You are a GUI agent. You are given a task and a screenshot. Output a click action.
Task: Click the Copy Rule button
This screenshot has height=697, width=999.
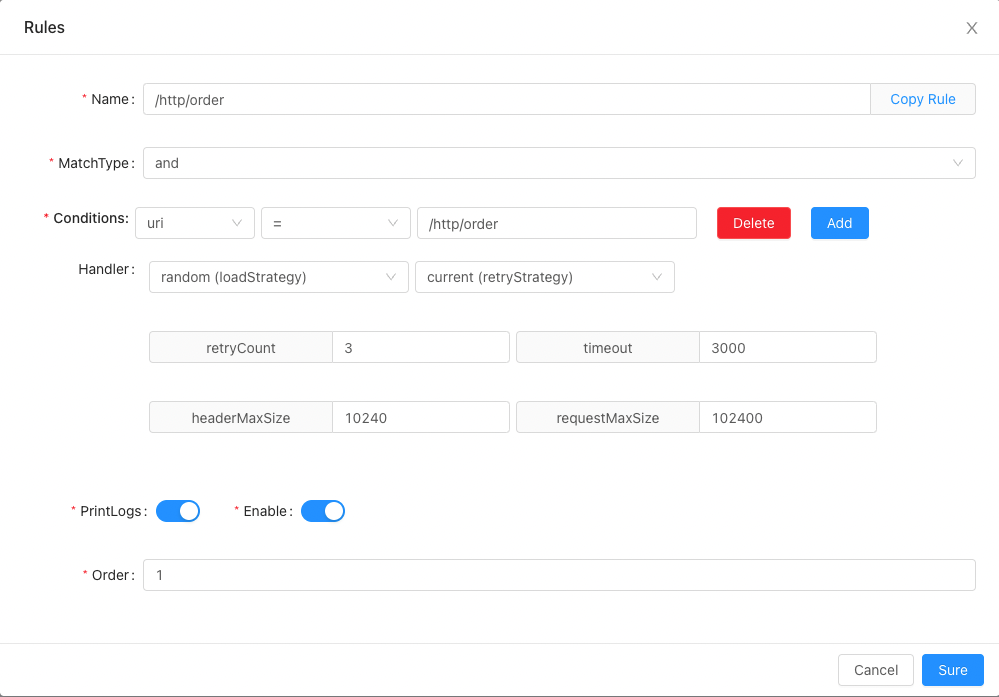922,99
